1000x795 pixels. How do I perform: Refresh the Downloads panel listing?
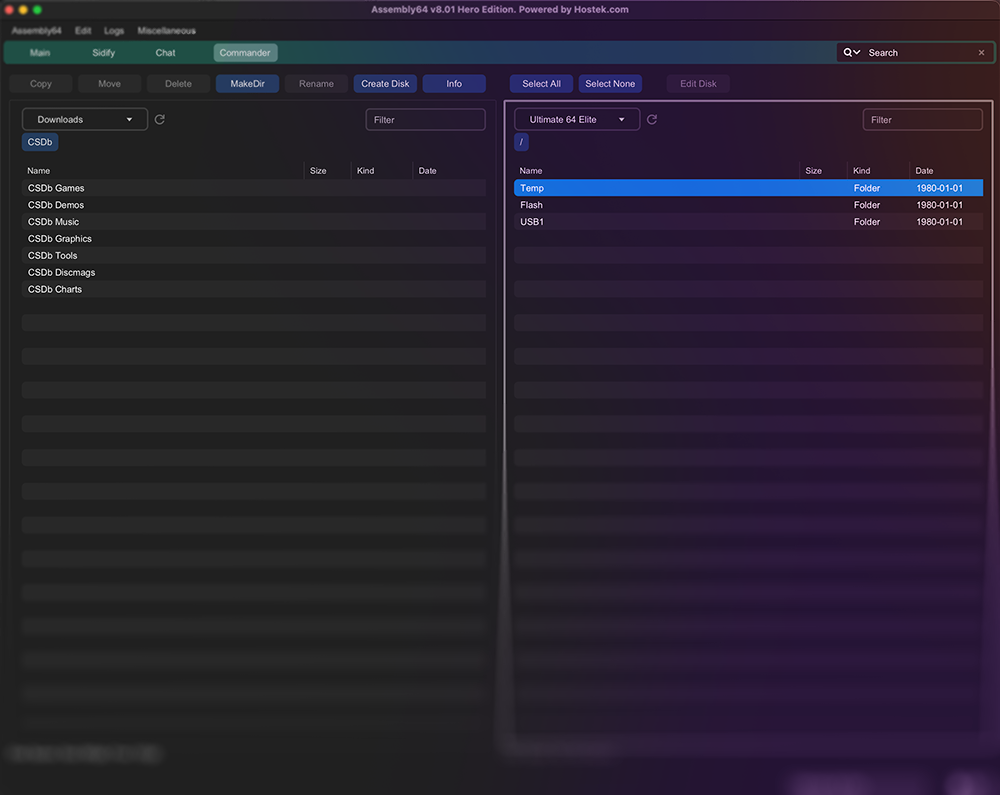(x=160, y=120)
